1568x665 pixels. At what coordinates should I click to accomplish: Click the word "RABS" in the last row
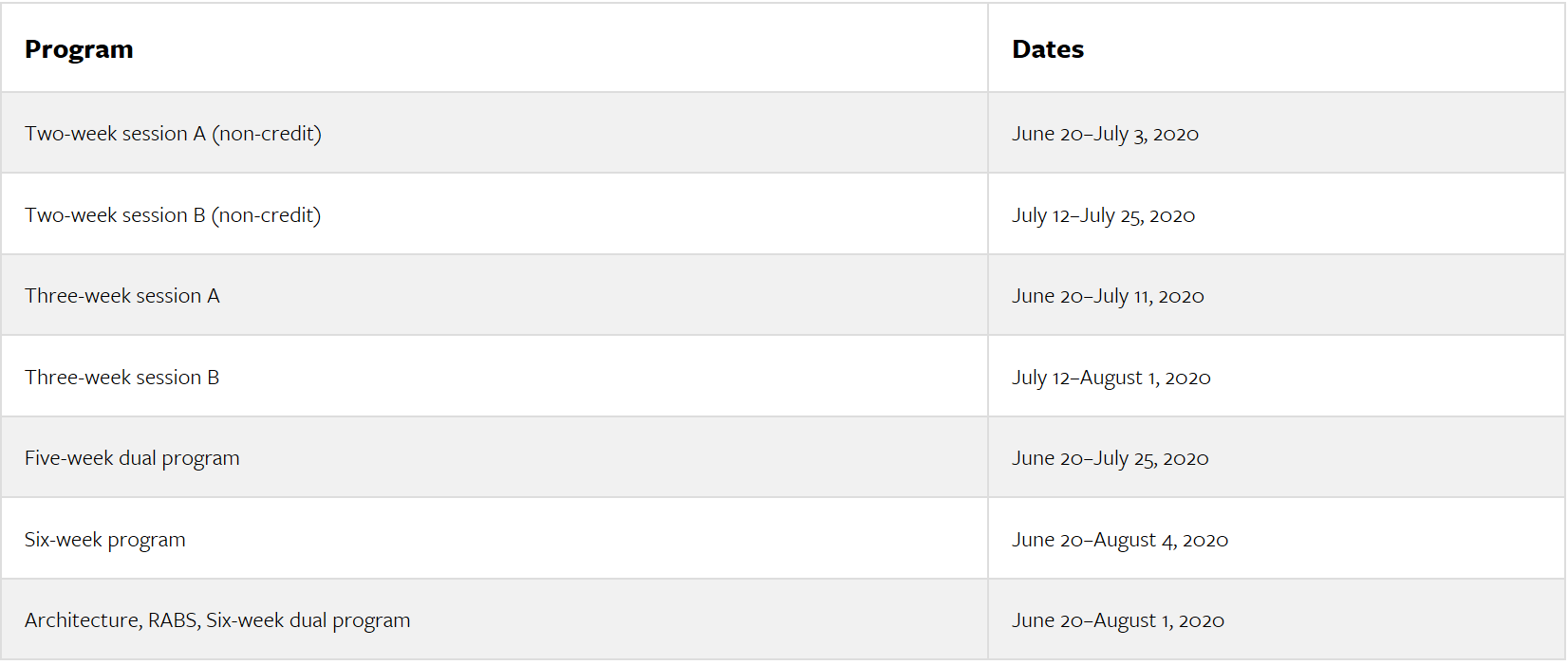pos(173,620)
